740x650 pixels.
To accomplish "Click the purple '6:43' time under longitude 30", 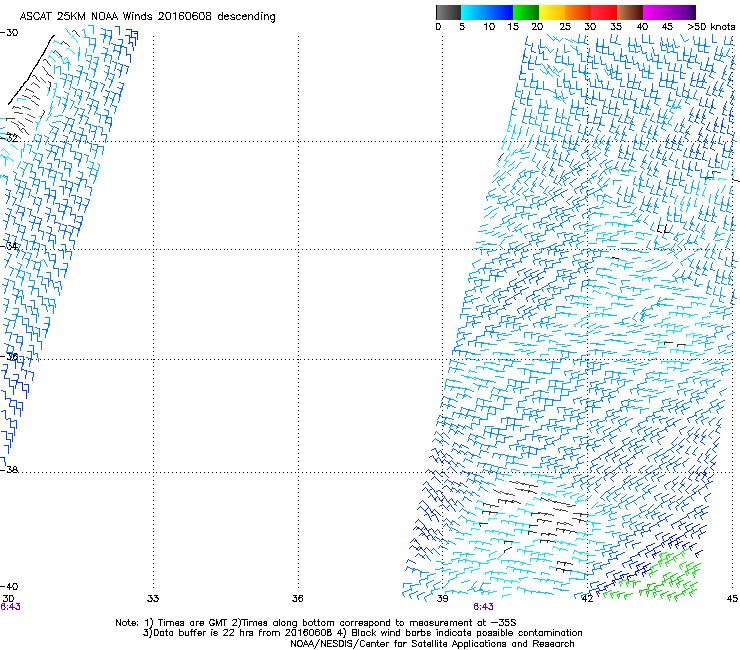I will [10, 607].
